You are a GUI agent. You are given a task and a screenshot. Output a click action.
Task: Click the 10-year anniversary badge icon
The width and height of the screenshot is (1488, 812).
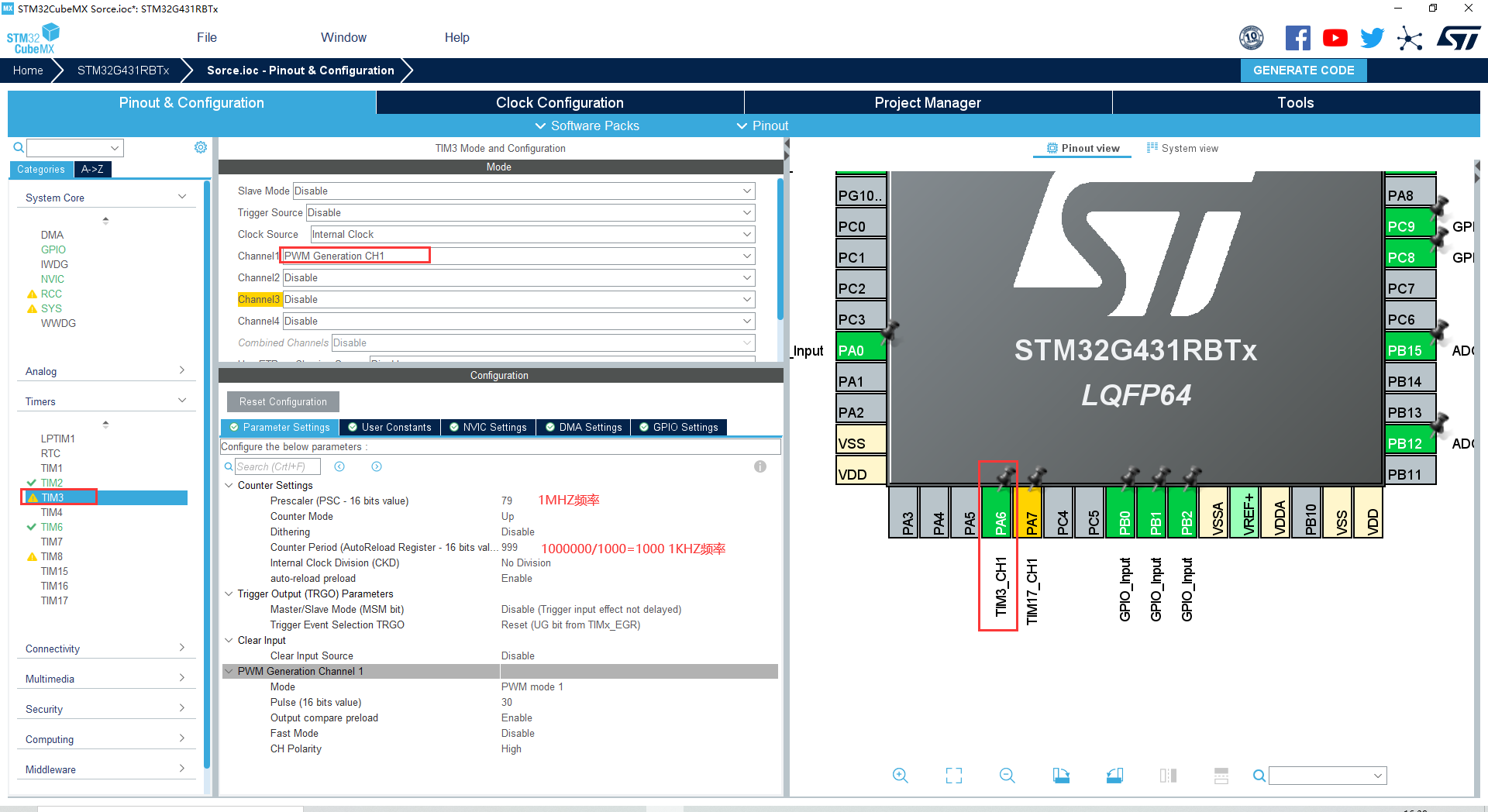(x=1252, y=38)
